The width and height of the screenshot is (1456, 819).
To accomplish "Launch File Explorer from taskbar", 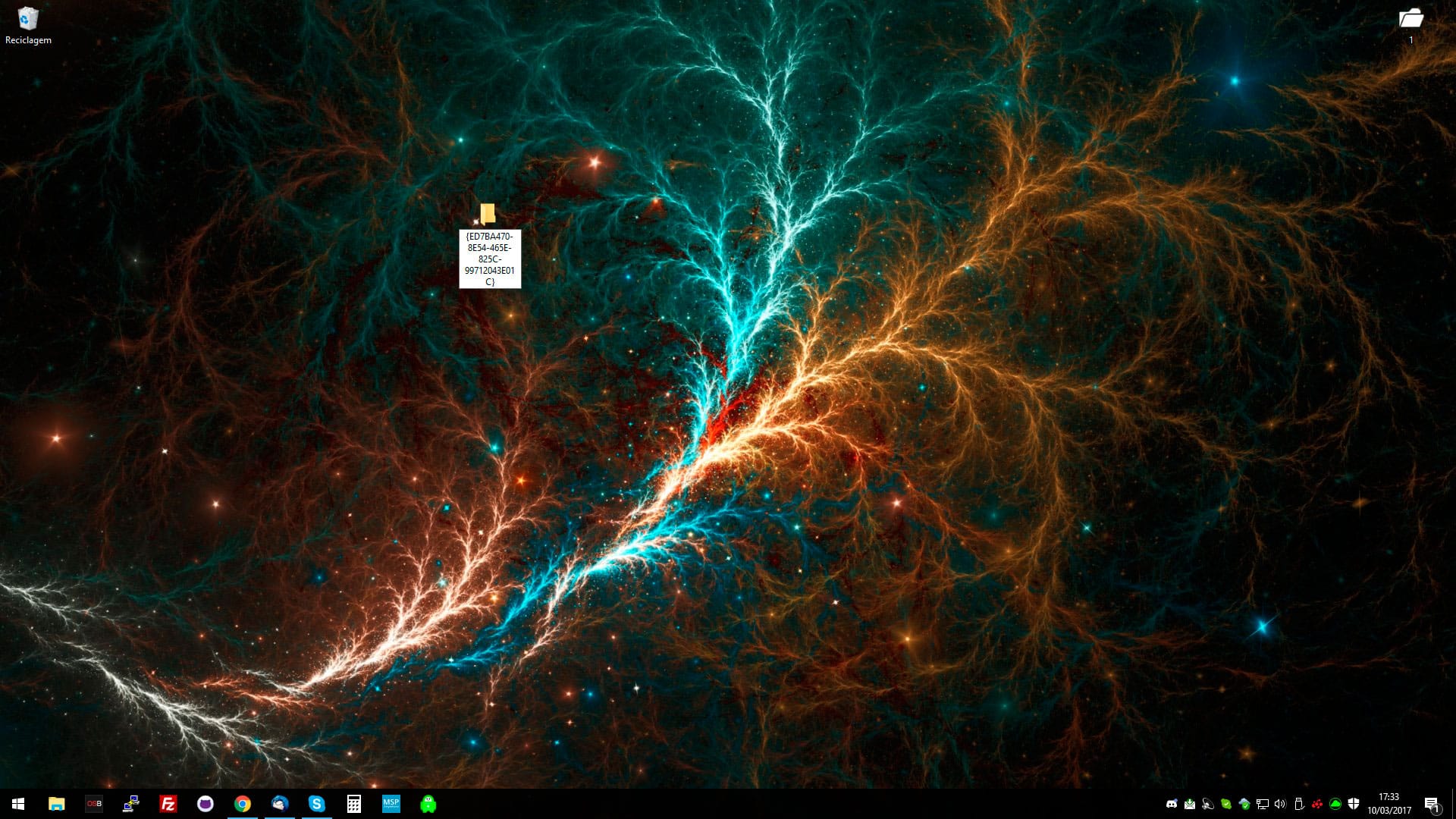I will click(x=57, y=804).
